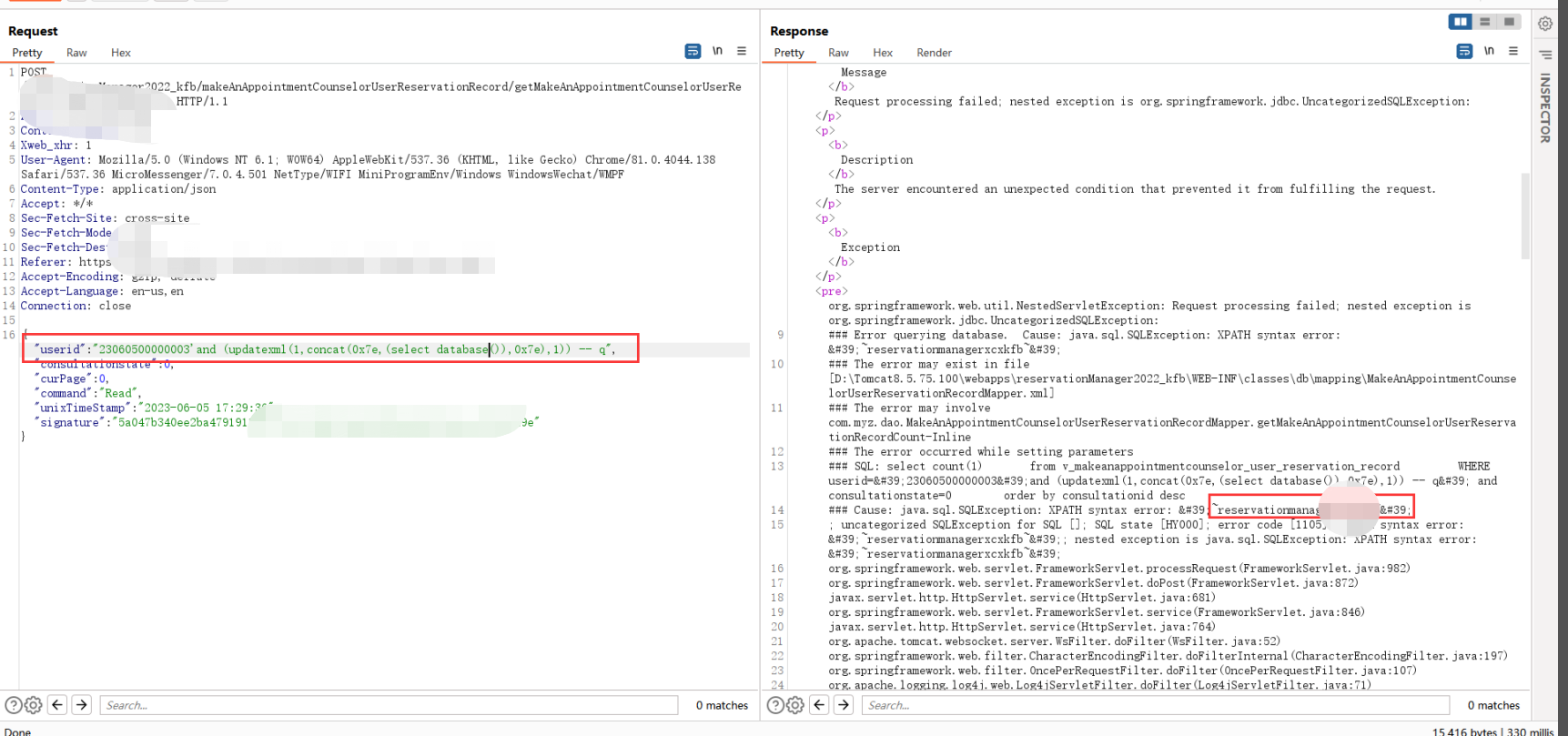
Task: Click the response size and time status
Action: coord(1492,731)
